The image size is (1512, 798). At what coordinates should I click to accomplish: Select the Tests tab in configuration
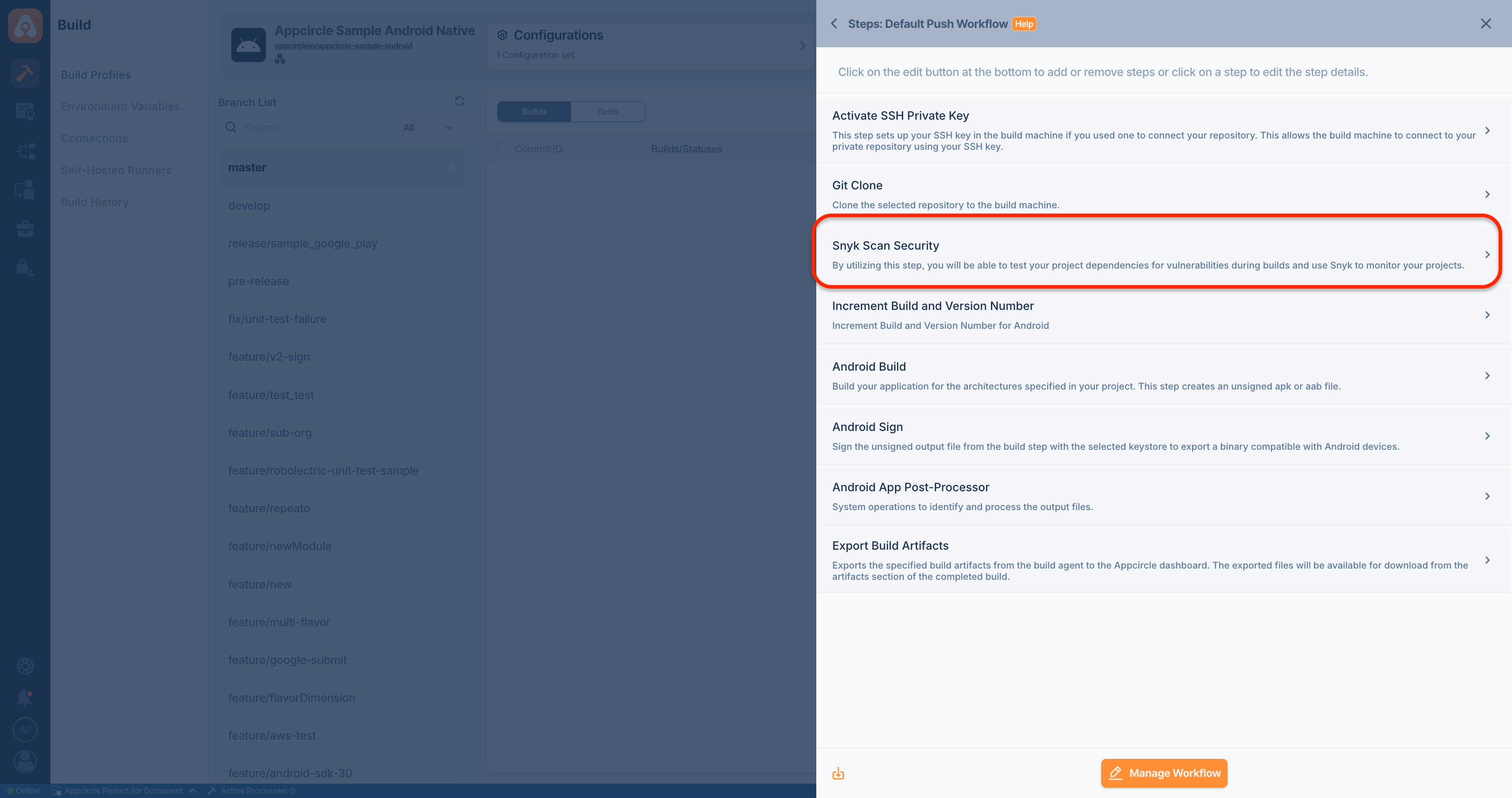pos(608,112)
